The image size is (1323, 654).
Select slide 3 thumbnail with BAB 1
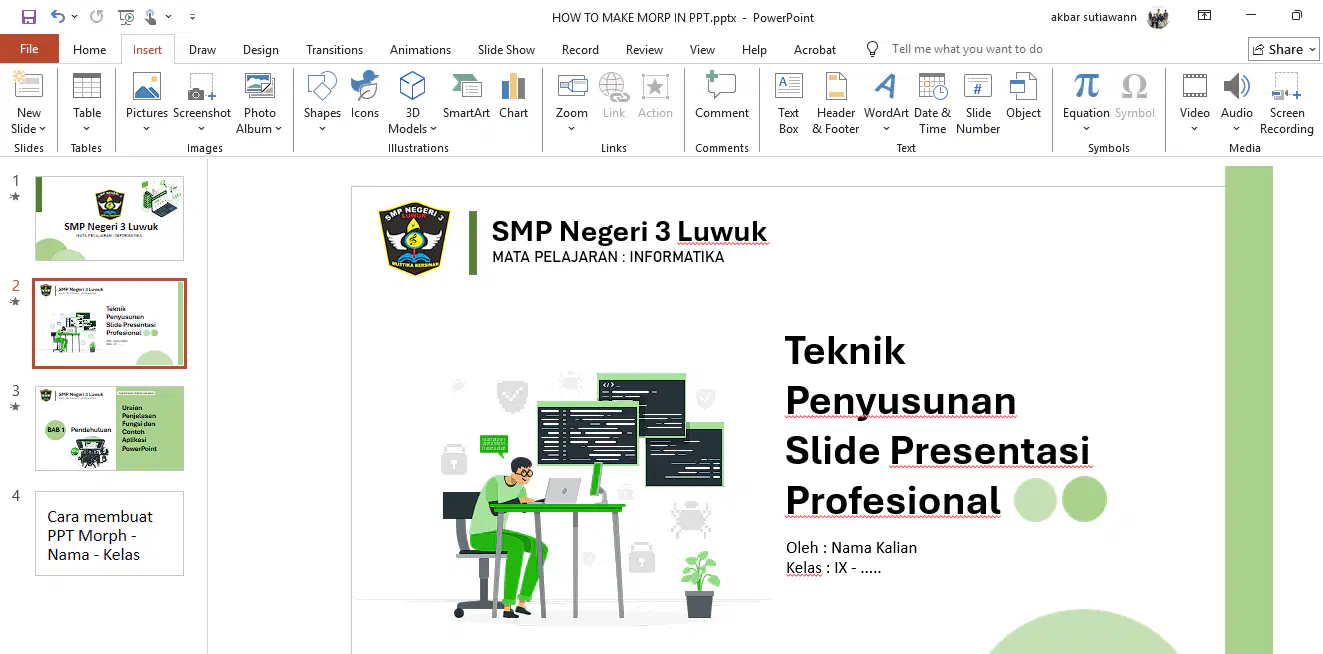109,428
